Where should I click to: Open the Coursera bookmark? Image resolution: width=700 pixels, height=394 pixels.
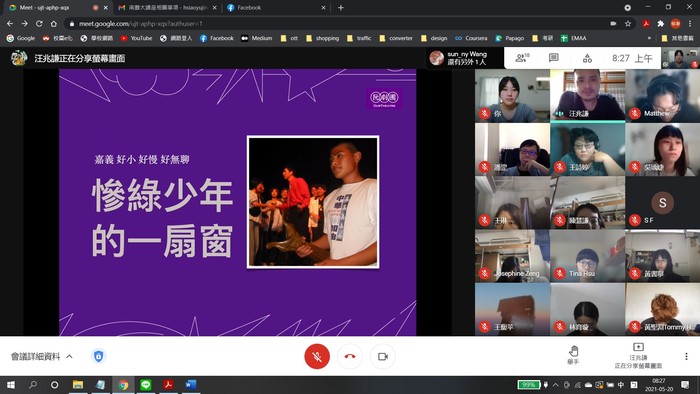[x=471, y=38]
